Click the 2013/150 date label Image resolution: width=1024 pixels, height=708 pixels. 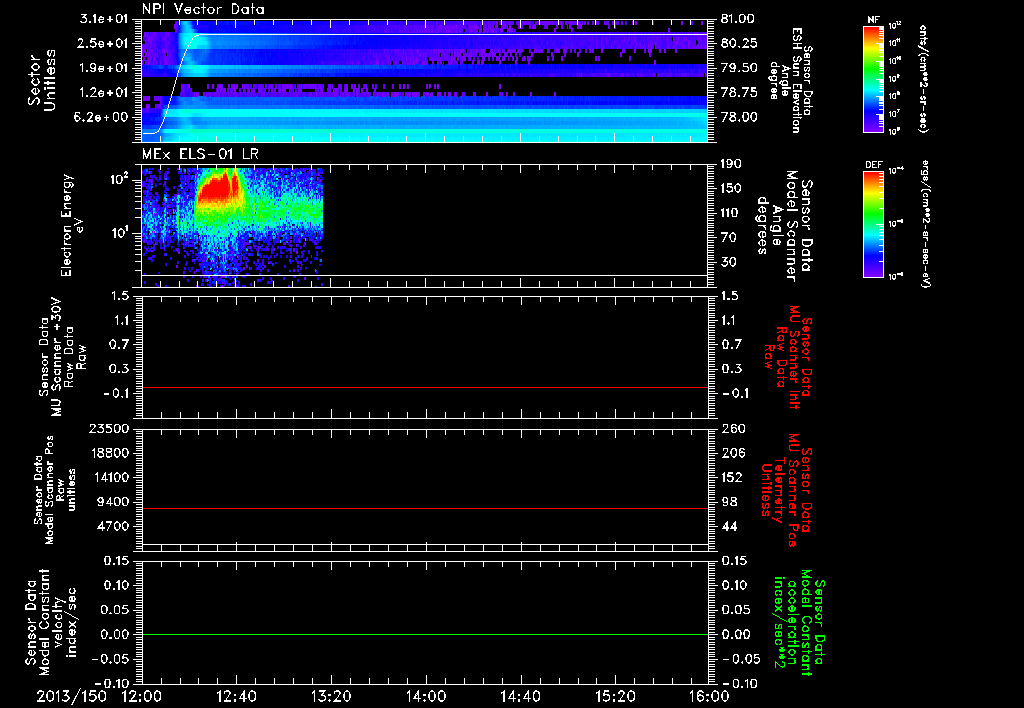[71, 697]
